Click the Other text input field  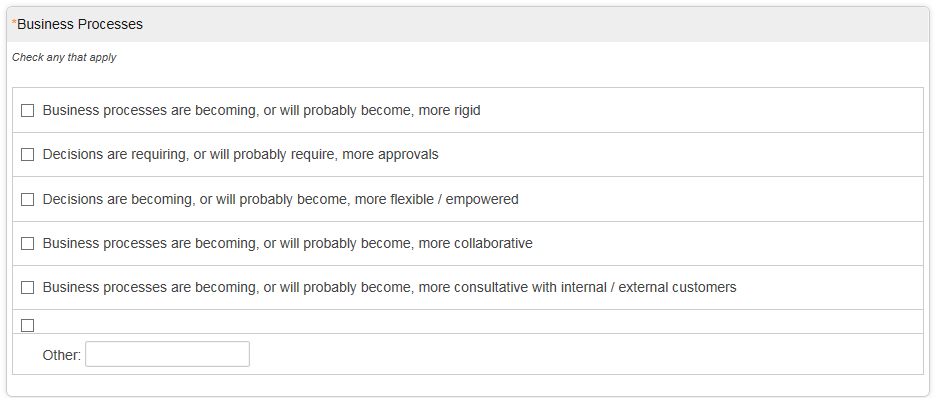pos(168,354)
